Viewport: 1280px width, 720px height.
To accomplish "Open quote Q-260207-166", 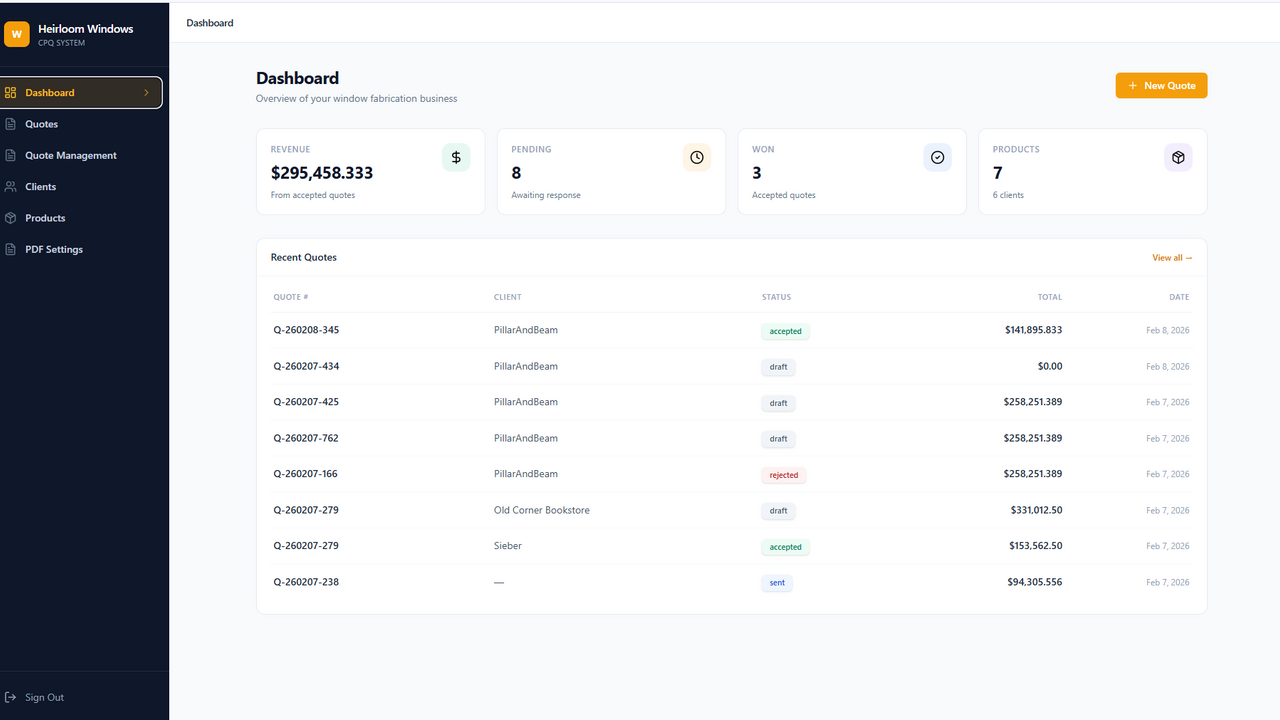I will pyautogui.click(x=306, y=474).
